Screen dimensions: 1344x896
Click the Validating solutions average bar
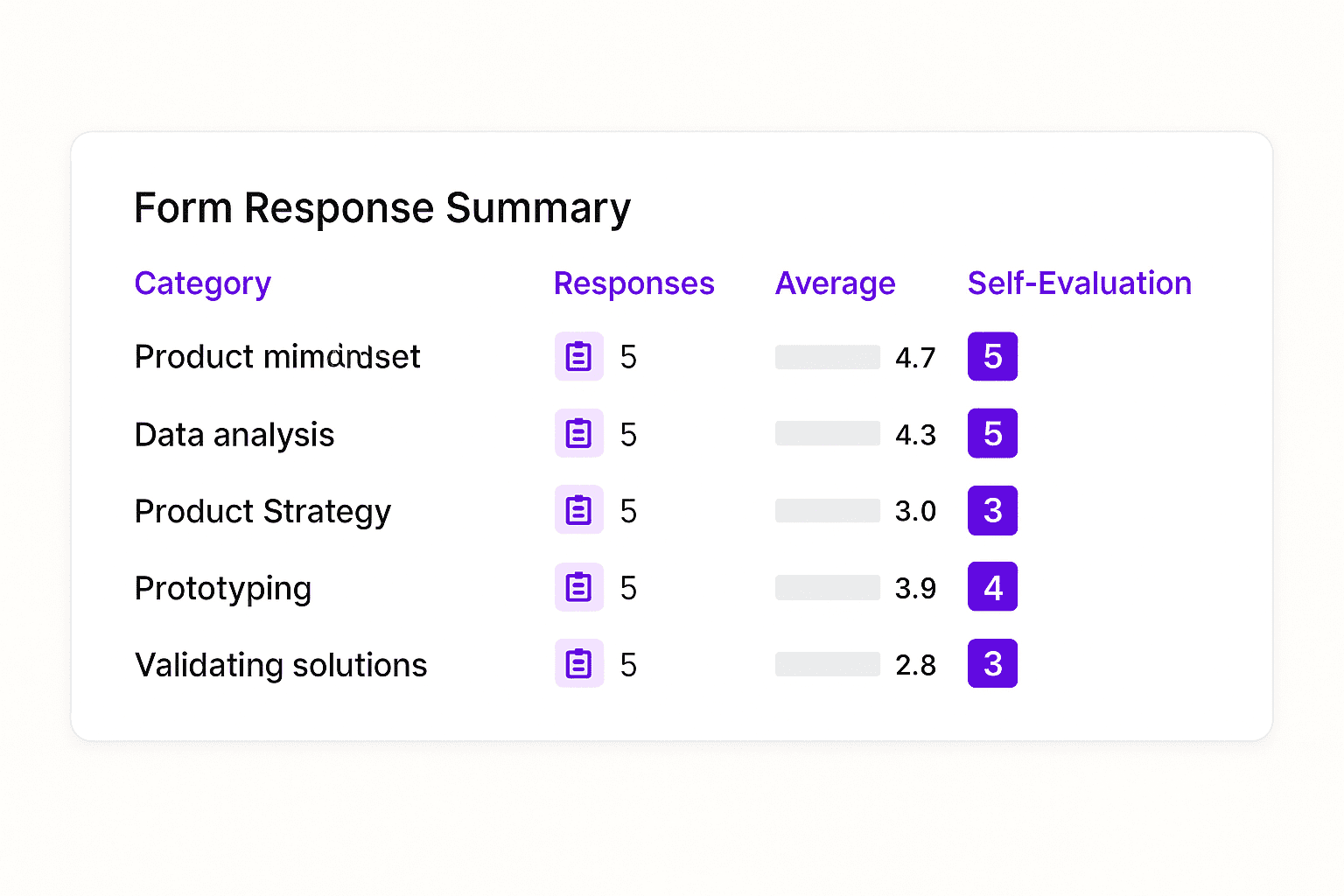(x=827, y=664)
